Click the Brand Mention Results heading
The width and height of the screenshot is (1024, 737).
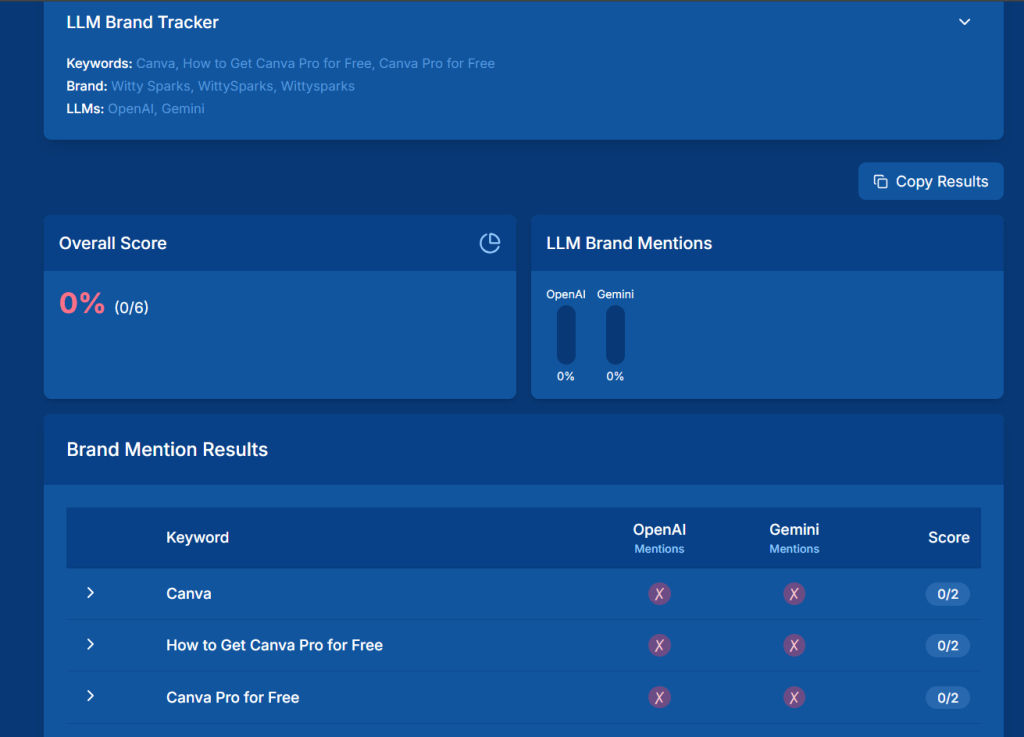point(167,449)
